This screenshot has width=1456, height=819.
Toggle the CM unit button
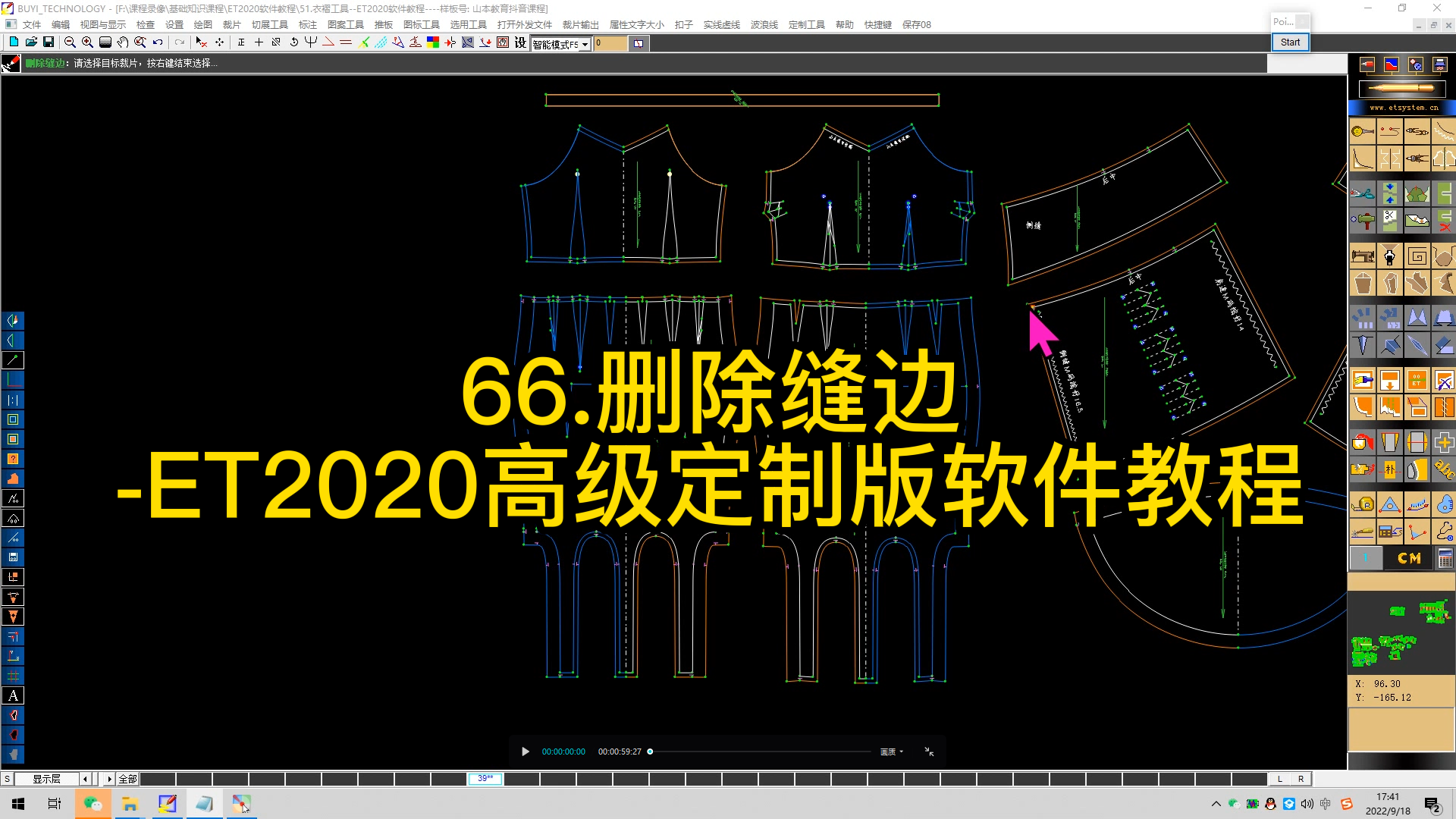(1409, 558)
